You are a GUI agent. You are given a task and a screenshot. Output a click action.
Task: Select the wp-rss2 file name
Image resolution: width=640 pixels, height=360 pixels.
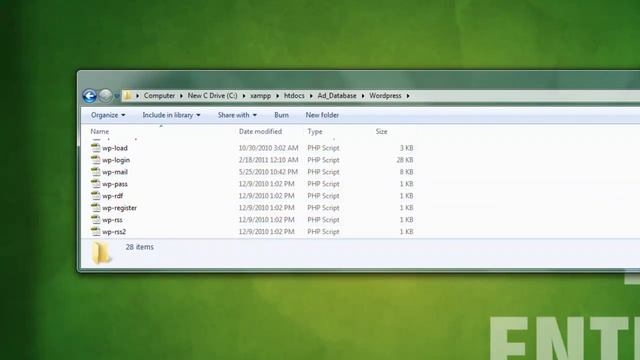(x=114, y=232)
